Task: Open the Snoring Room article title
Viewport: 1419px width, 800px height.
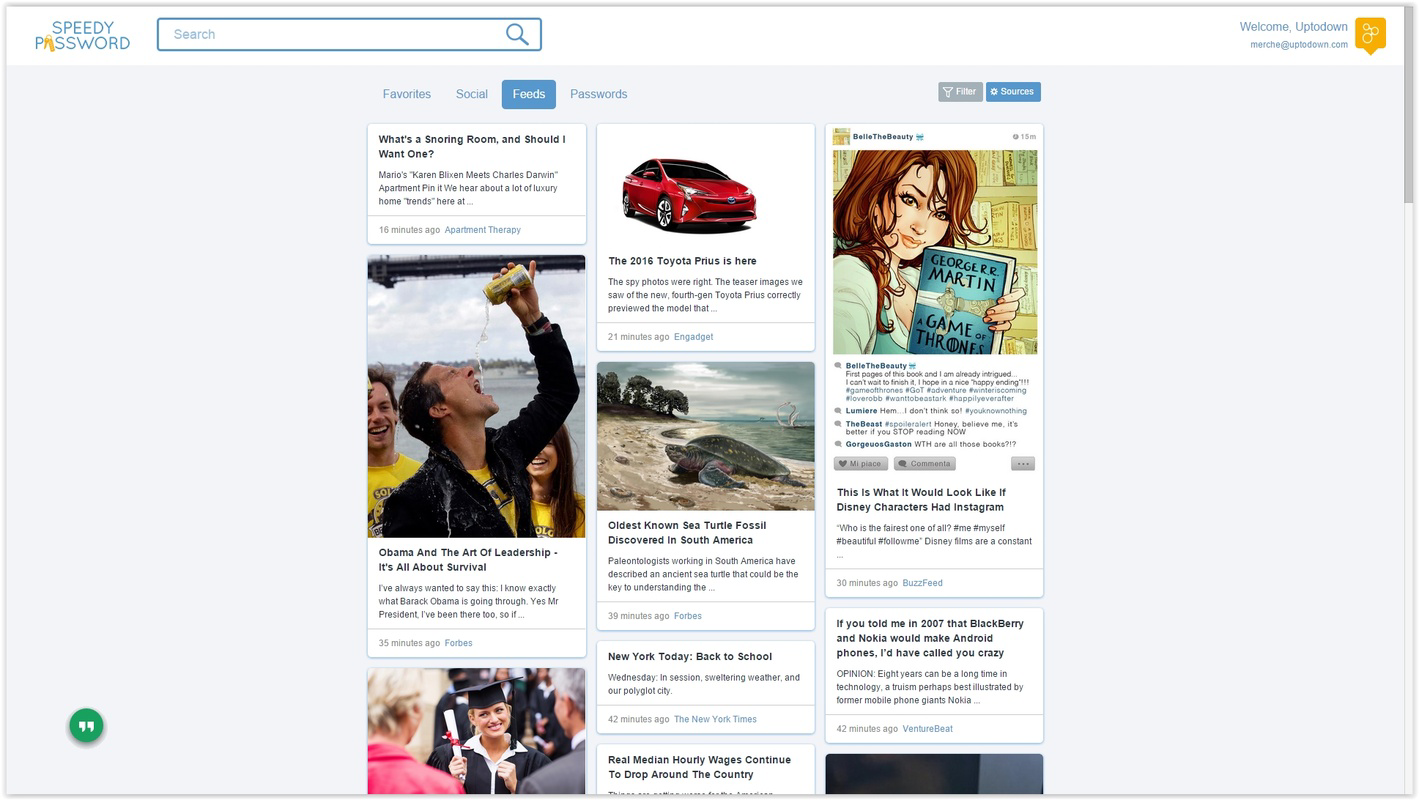Action: click(472, 147)
